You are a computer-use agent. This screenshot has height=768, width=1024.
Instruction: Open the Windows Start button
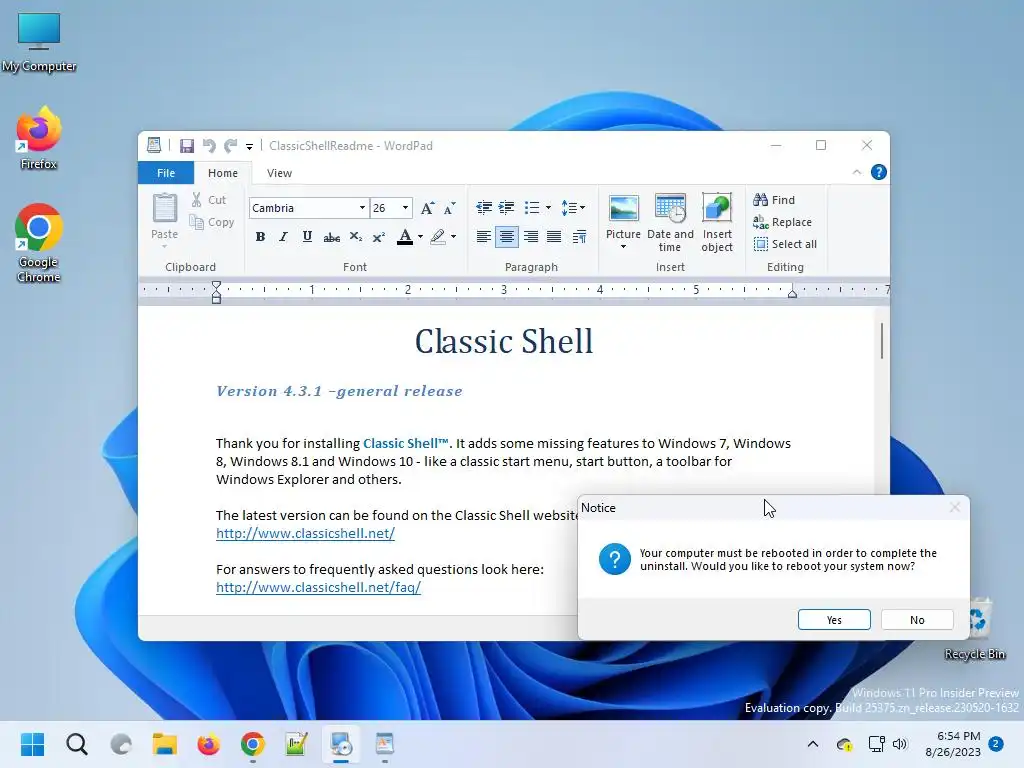click(33, 744)
